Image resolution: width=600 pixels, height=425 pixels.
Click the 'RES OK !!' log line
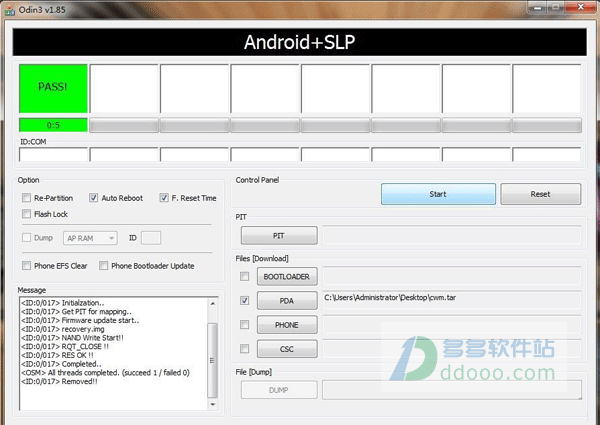[57, 355]
